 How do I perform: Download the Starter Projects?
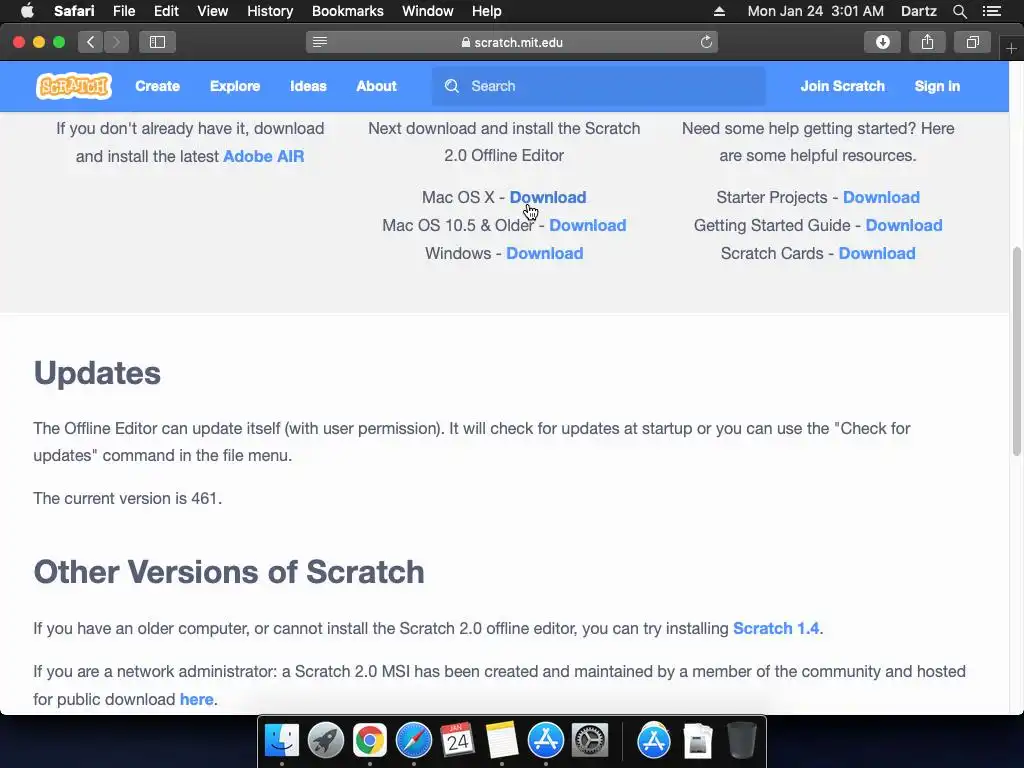pos(881,197)
